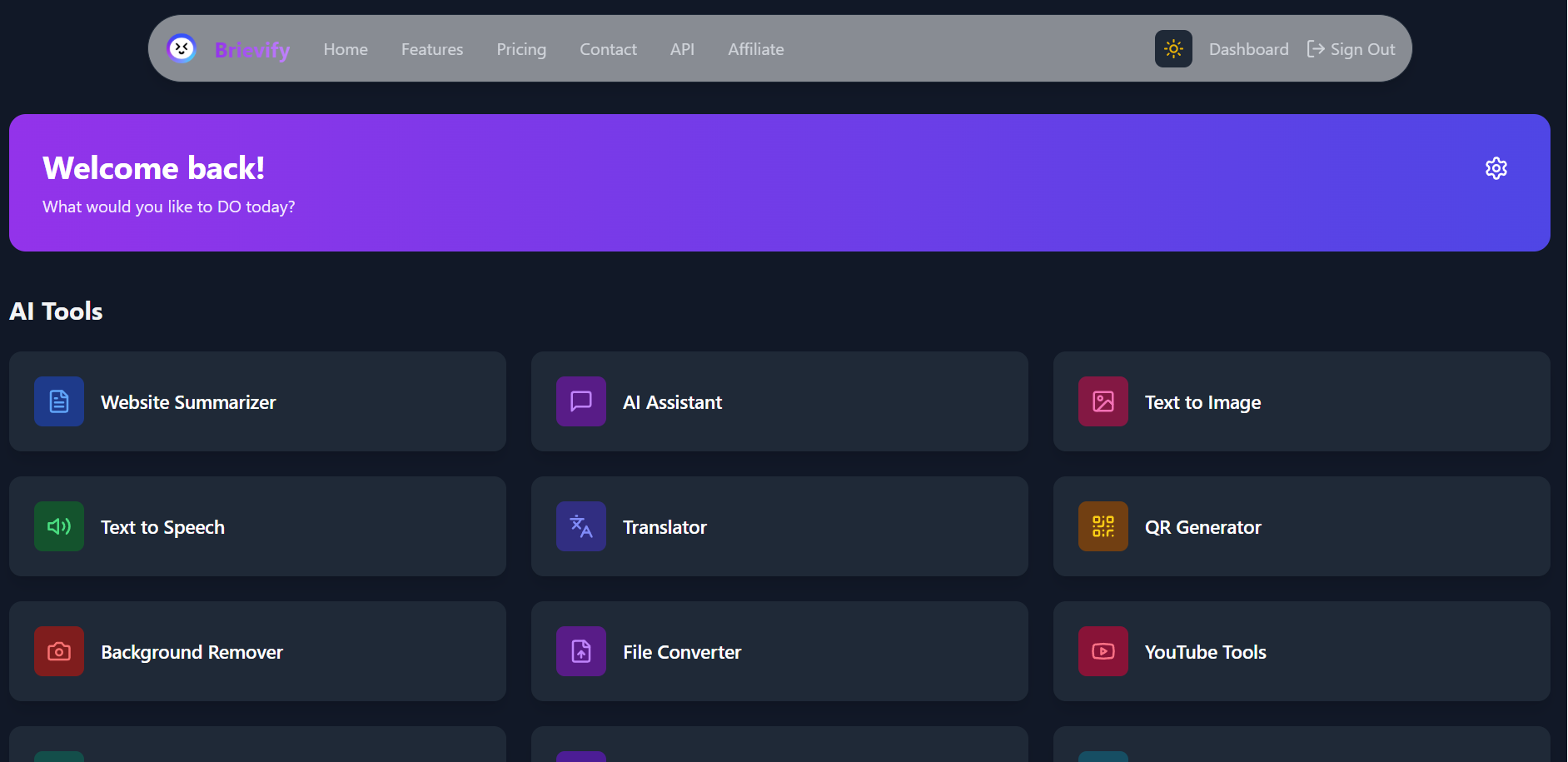Open the Affiliate nav item
This screenshot has height=762, width=1568.
[756, 49]
